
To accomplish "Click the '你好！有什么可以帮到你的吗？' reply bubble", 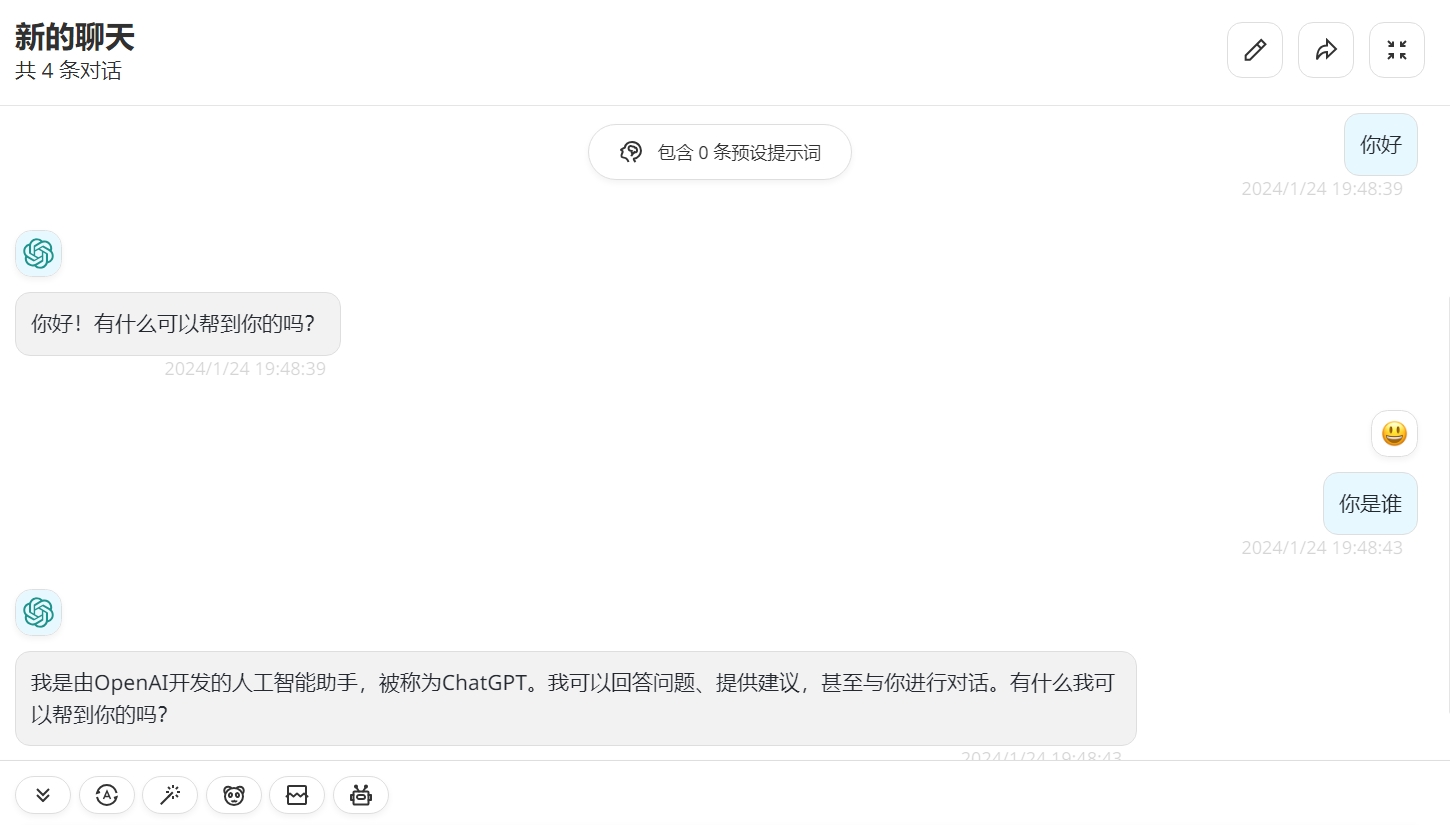I will click(x=178, y=324).
